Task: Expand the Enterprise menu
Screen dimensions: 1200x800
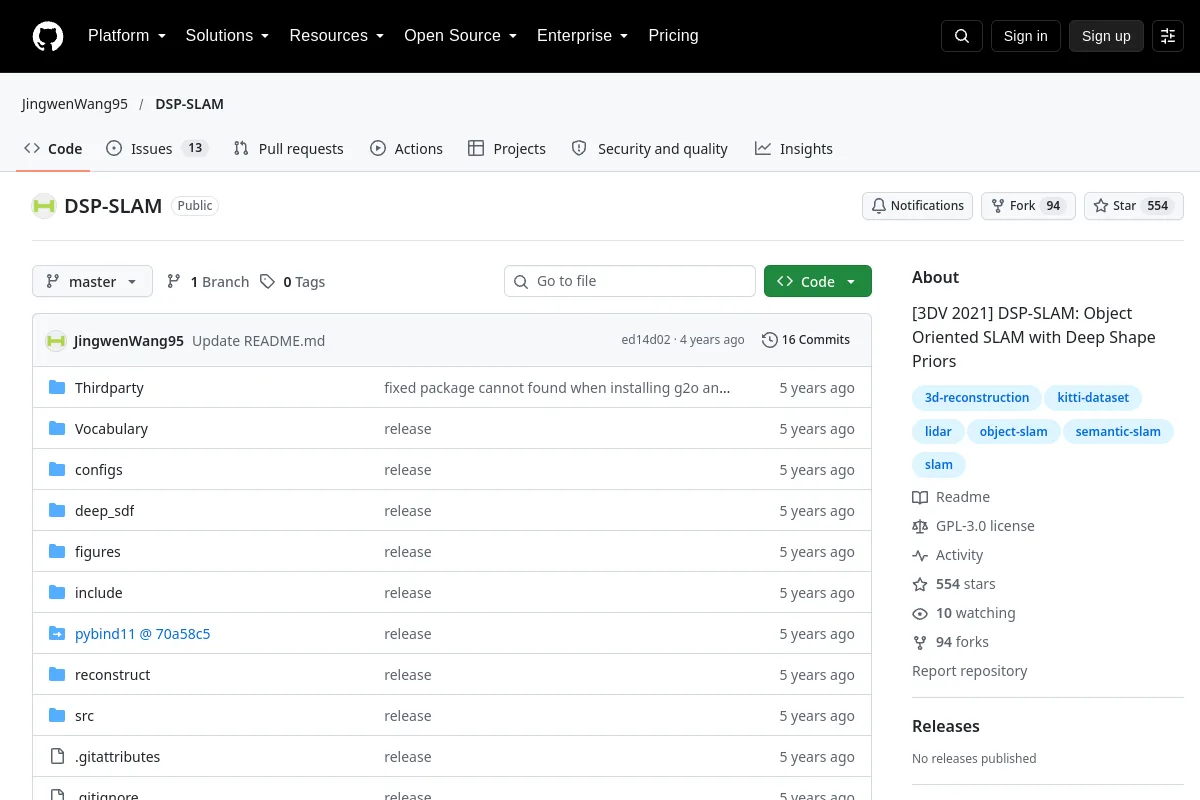Action: [582, 36]
